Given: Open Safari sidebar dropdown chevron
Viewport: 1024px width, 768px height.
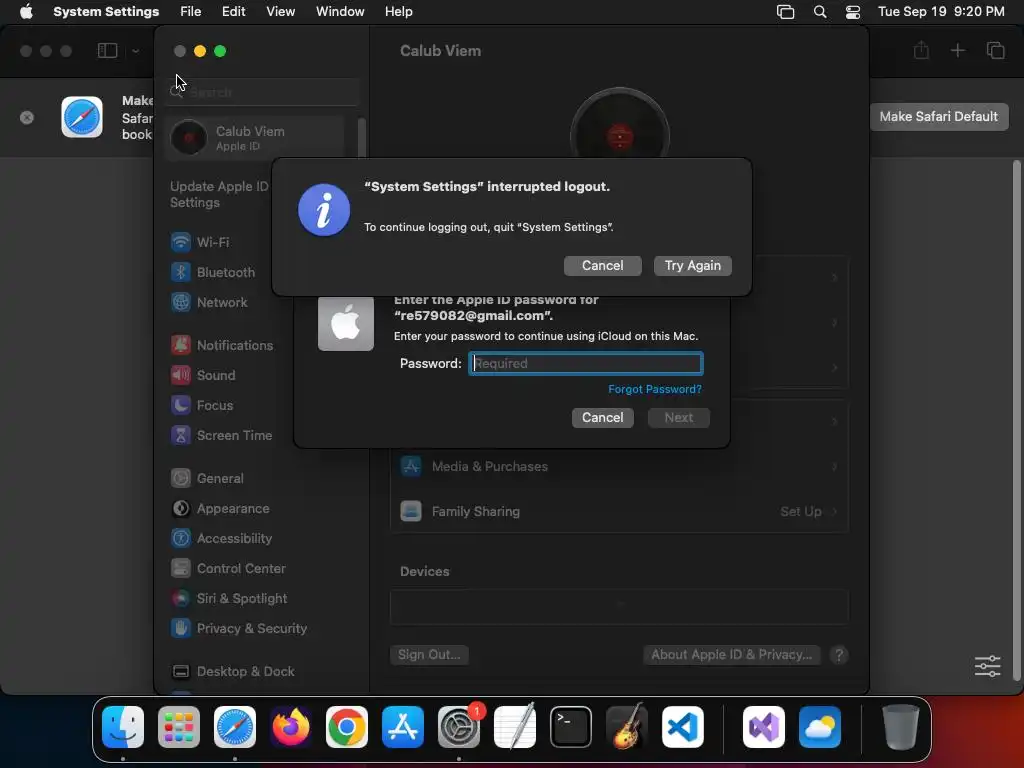Looking at the screenshot, I should (135, 51).
